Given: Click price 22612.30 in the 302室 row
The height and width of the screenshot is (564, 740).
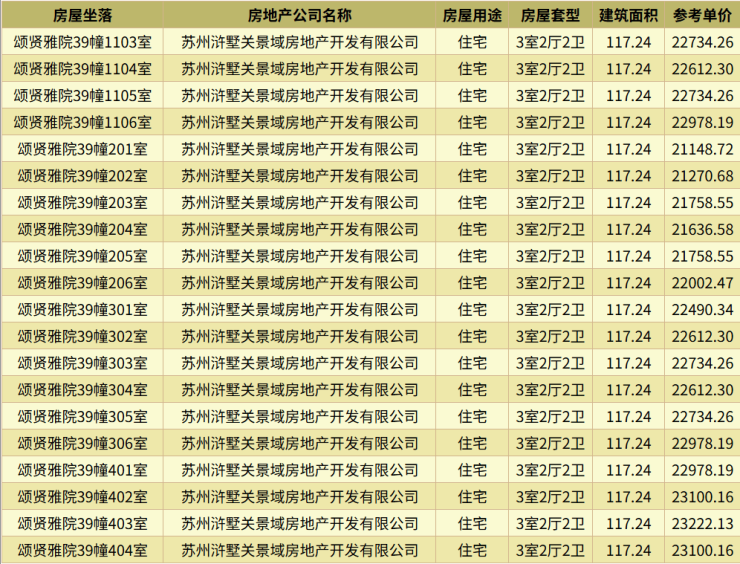Looking at the screenshot, I should pos(702,337).
